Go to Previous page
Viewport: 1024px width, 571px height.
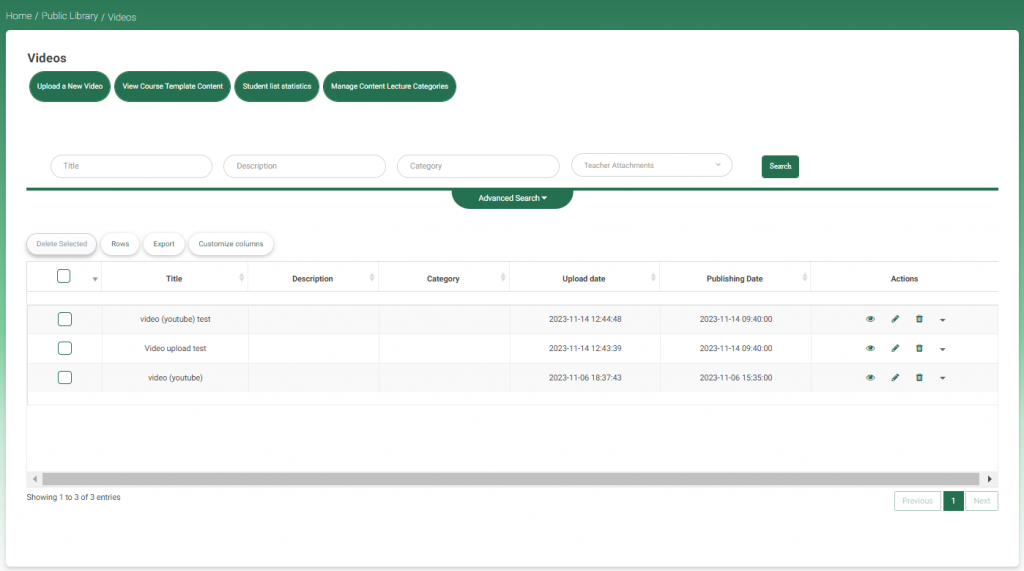point(918,501)
